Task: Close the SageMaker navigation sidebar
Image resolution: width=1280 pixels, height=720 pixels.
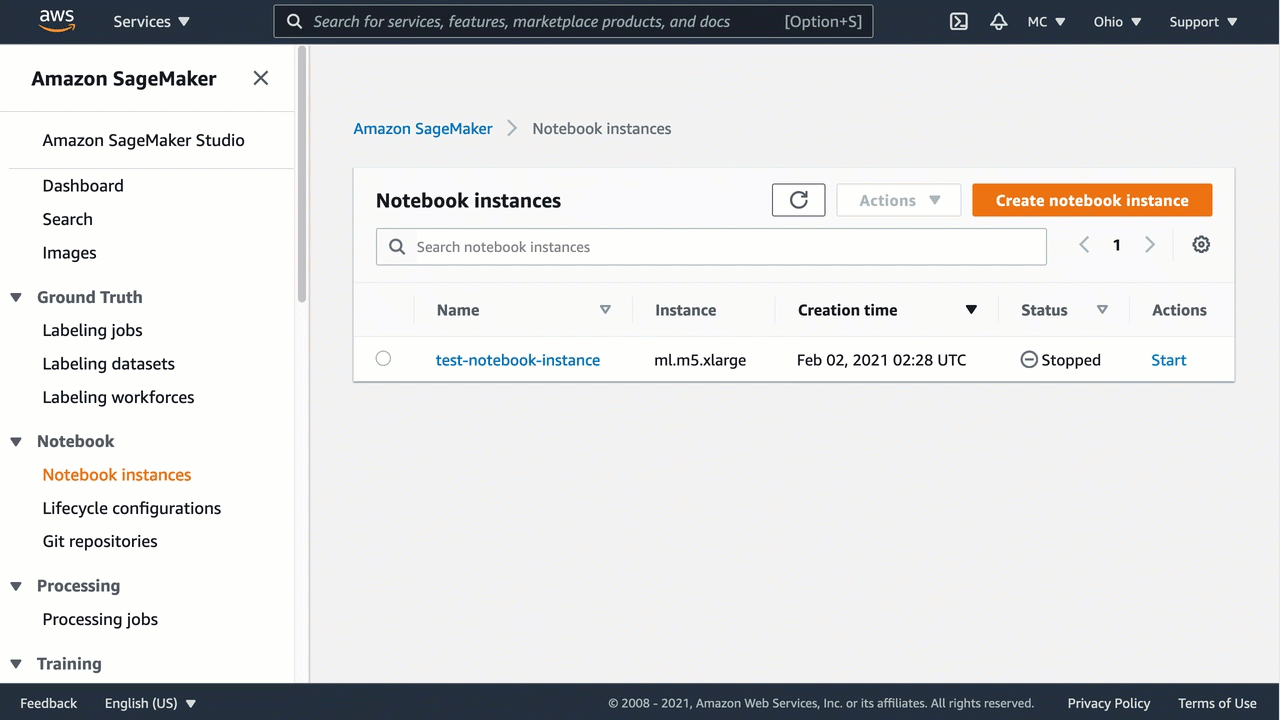Action: click(260, 78)
